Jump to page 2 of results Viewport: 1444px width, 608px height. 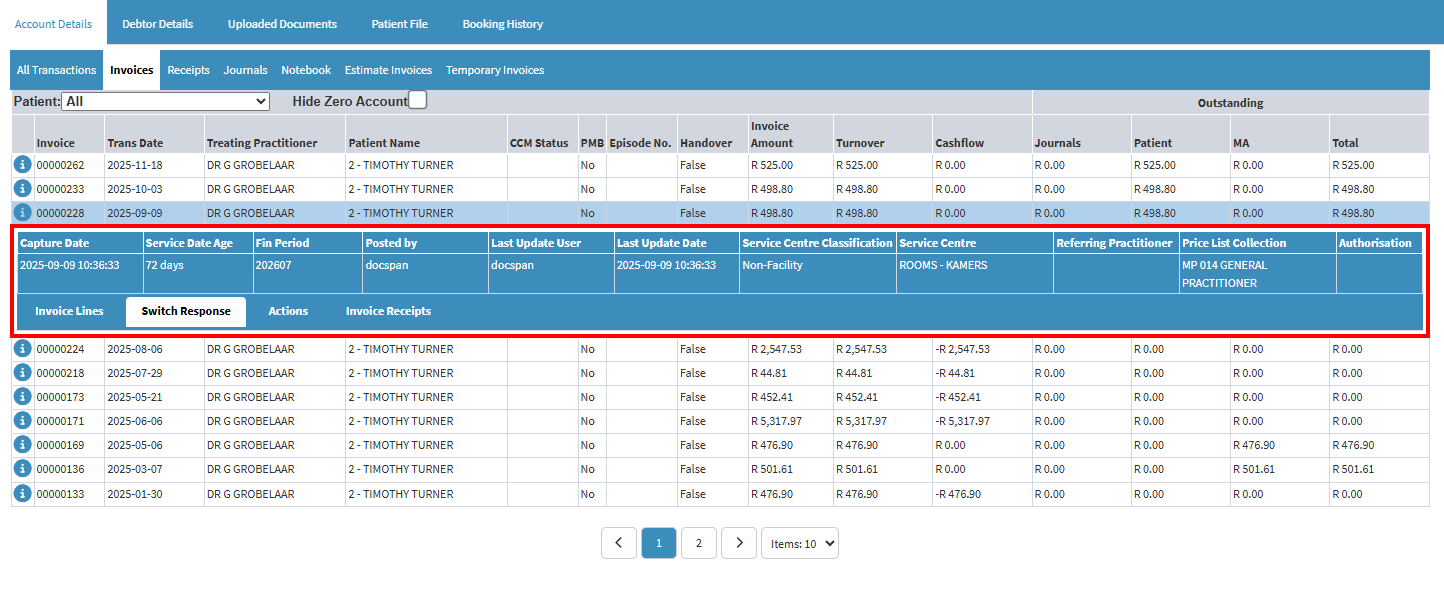click(x=698, y=543)
